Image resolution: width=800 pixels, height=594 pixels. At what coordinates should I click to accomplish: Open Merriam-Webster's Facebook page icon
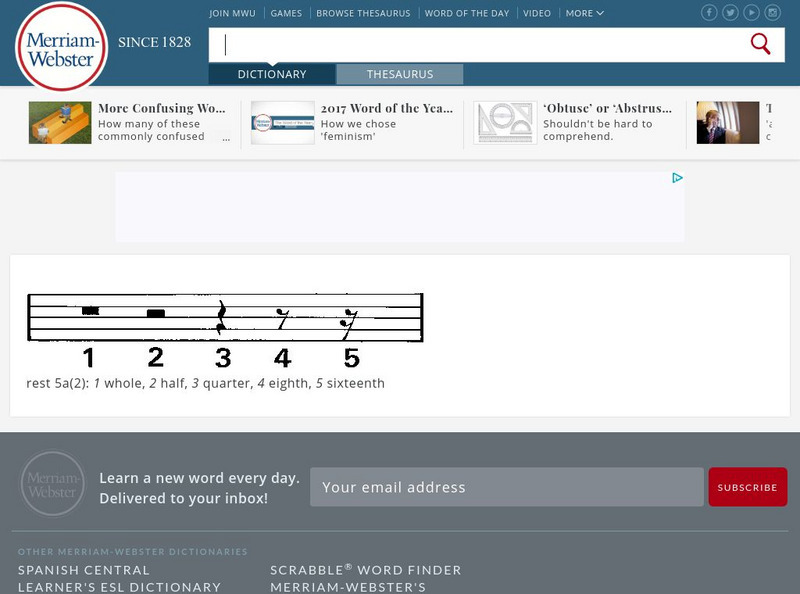tap(707, 13)
